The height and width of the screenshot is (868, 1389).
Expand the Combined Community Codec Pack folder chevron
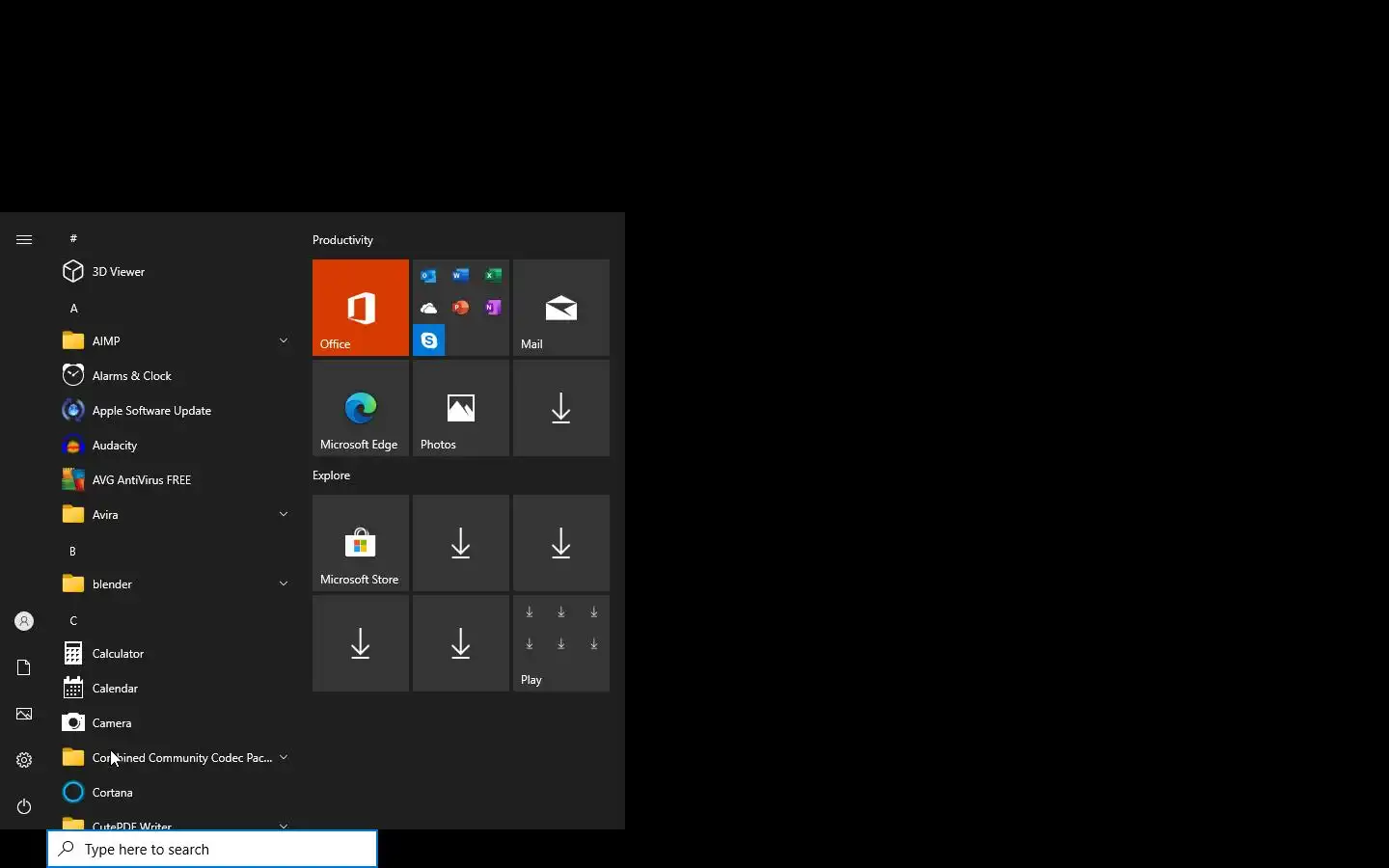(284, 758)
